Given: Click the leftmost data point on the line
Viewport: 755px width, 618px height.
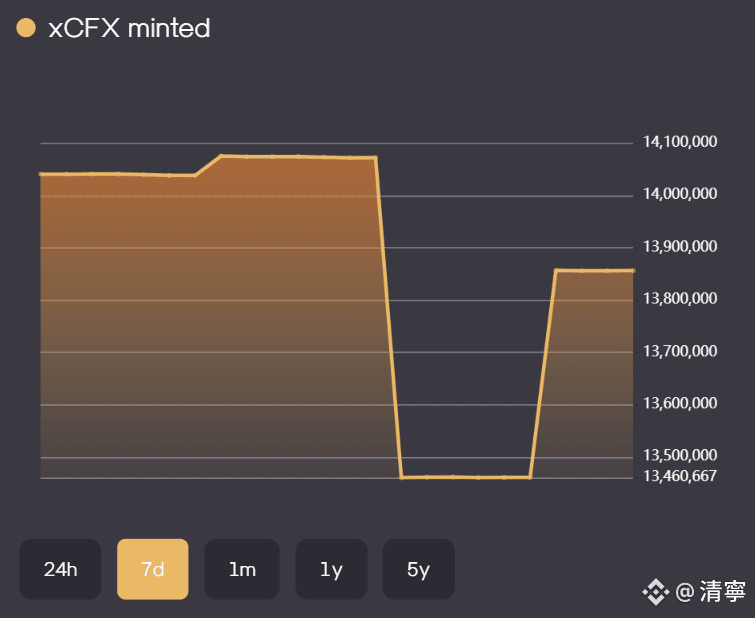Looking at the screenshot, I should (x=41, y=174).
